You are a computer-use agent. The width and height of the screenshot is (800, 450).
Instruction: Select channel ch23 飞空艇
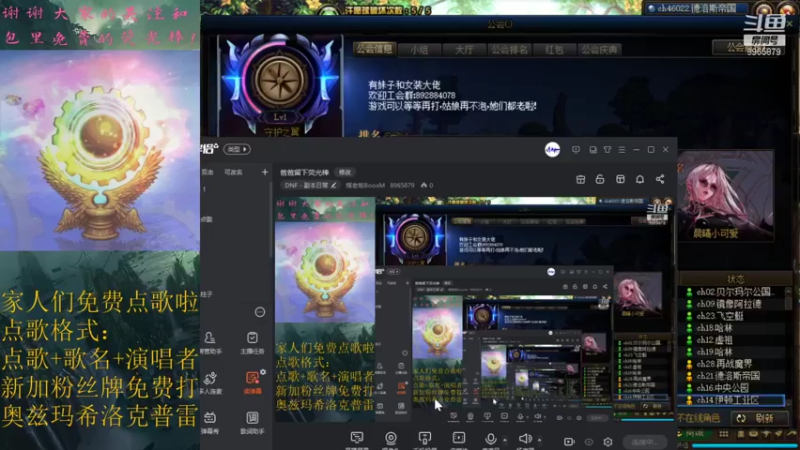click(x=731, y=316)
